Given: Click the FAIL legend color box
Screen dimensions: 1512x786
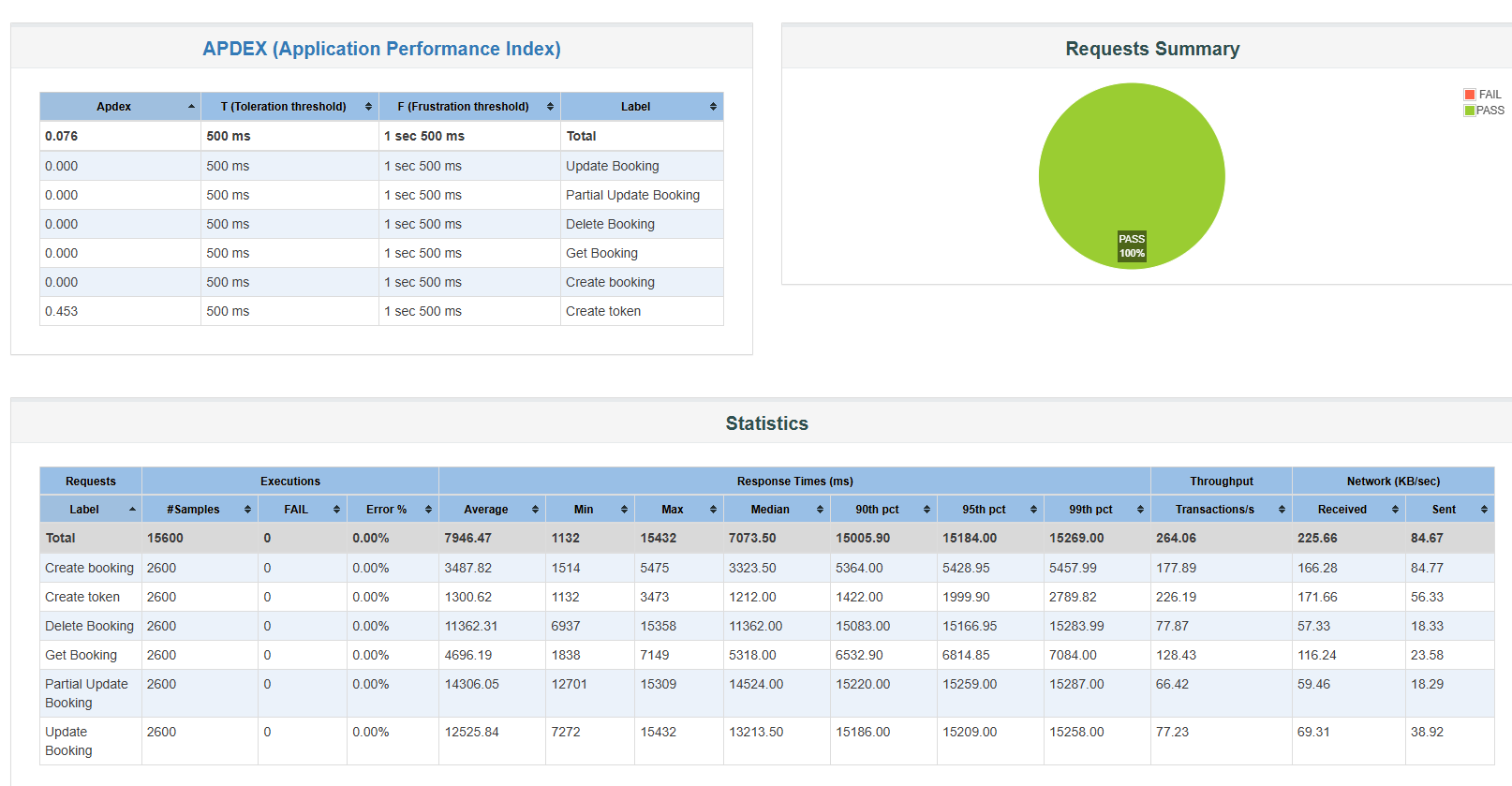Looking at the screenshot, I should (1470, 95).
